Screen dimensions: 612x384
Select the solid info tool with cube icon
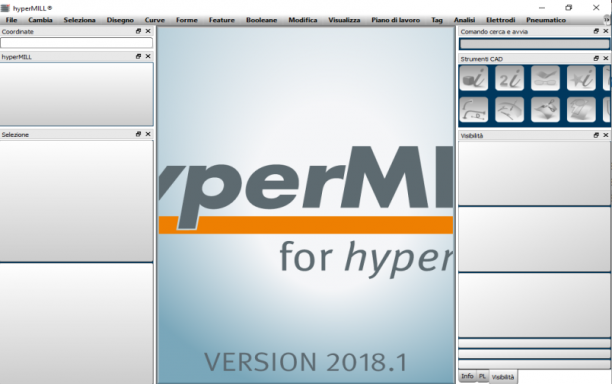[x=473, y=78]
